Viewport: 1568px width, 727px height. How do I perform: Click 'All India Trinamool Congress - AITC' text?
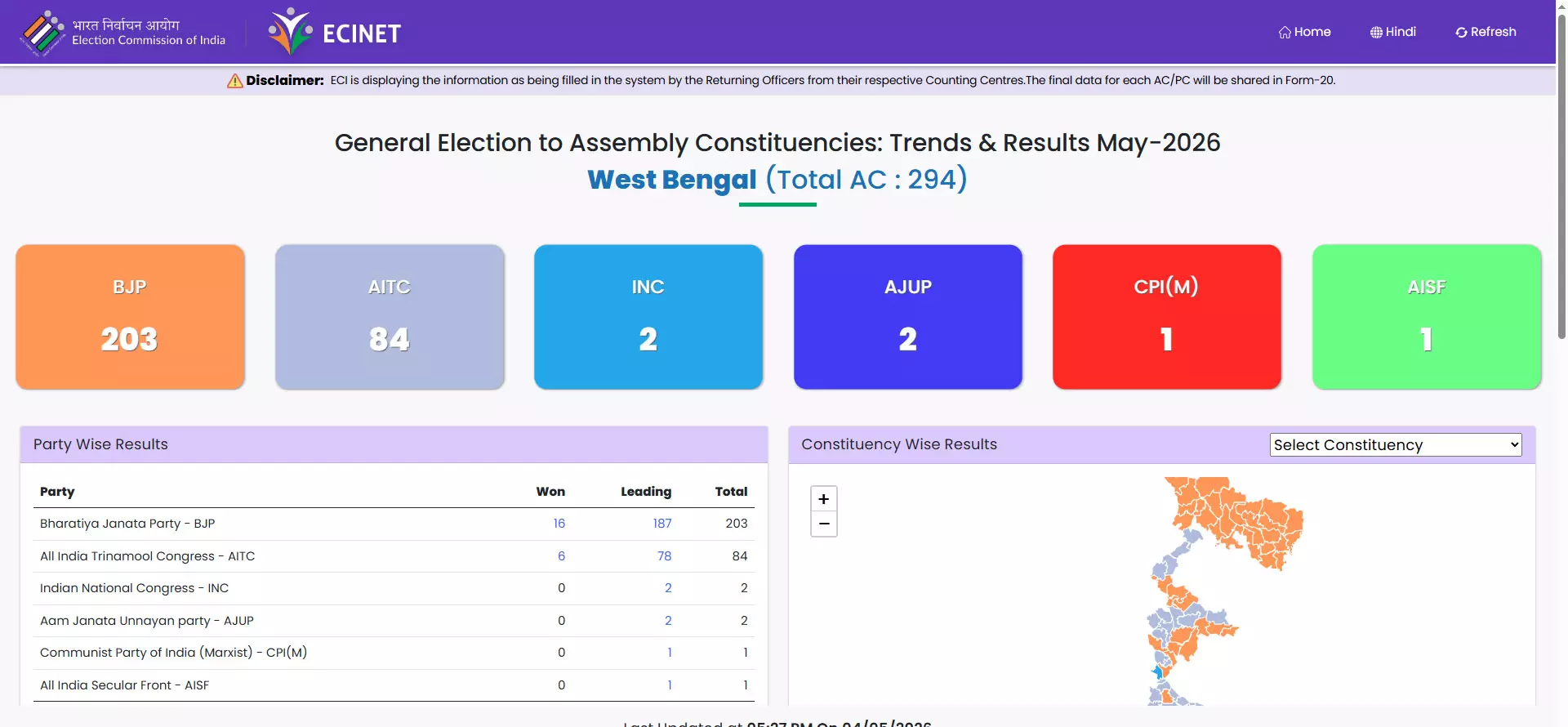147,556
